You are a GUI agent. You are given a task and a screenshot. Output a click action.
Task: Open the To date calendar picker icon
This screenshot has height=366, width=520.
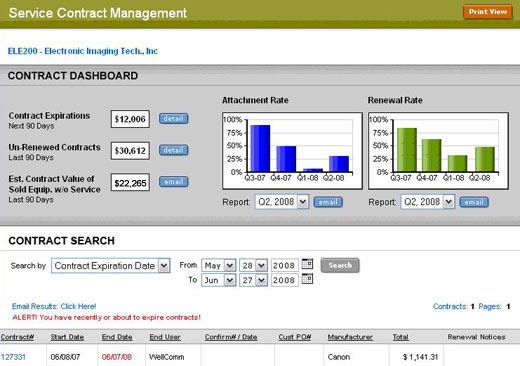(x=307, y=279)
